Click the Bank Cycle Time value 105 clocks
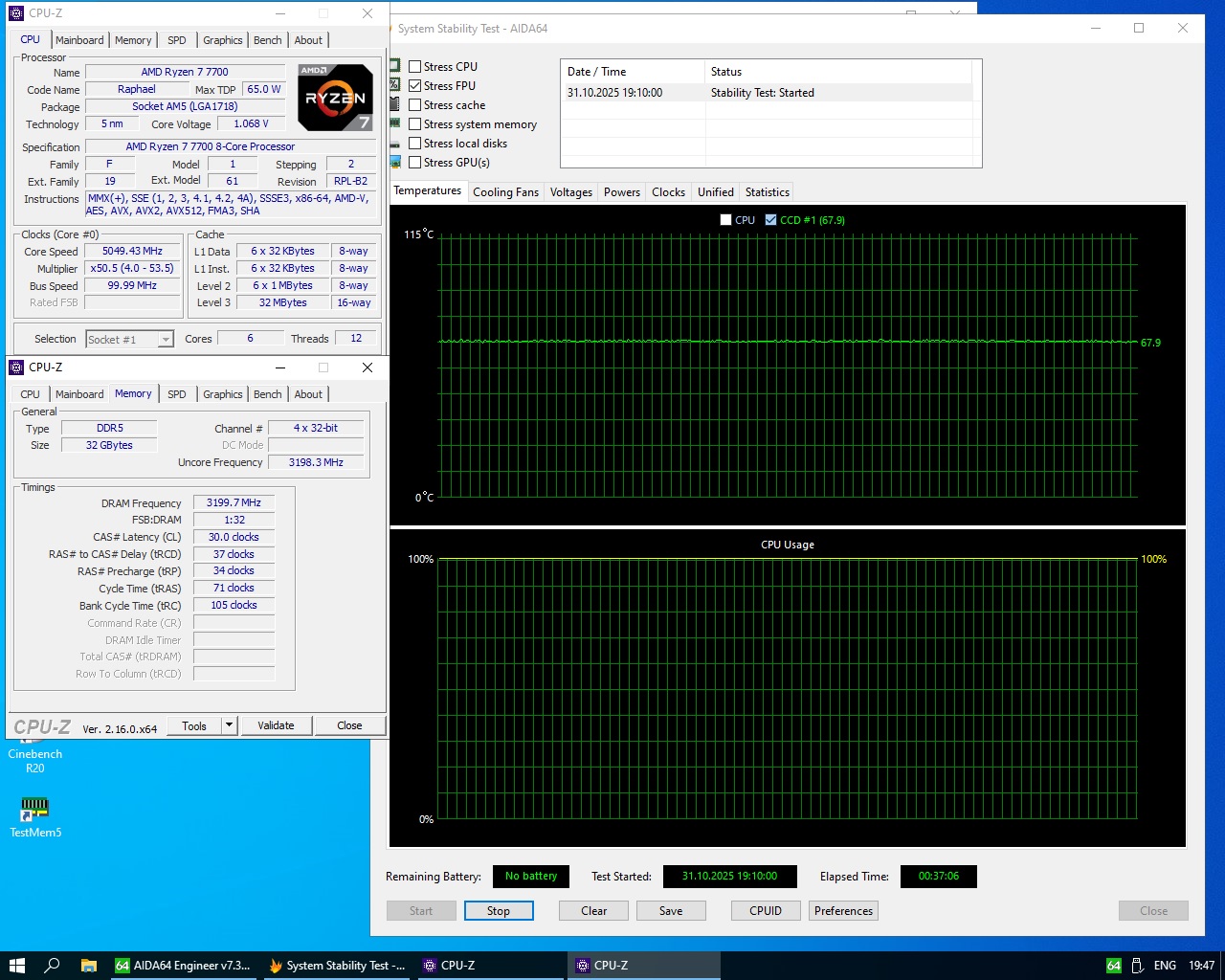This screenshot has width=1225, height=980. pos(234,605)
